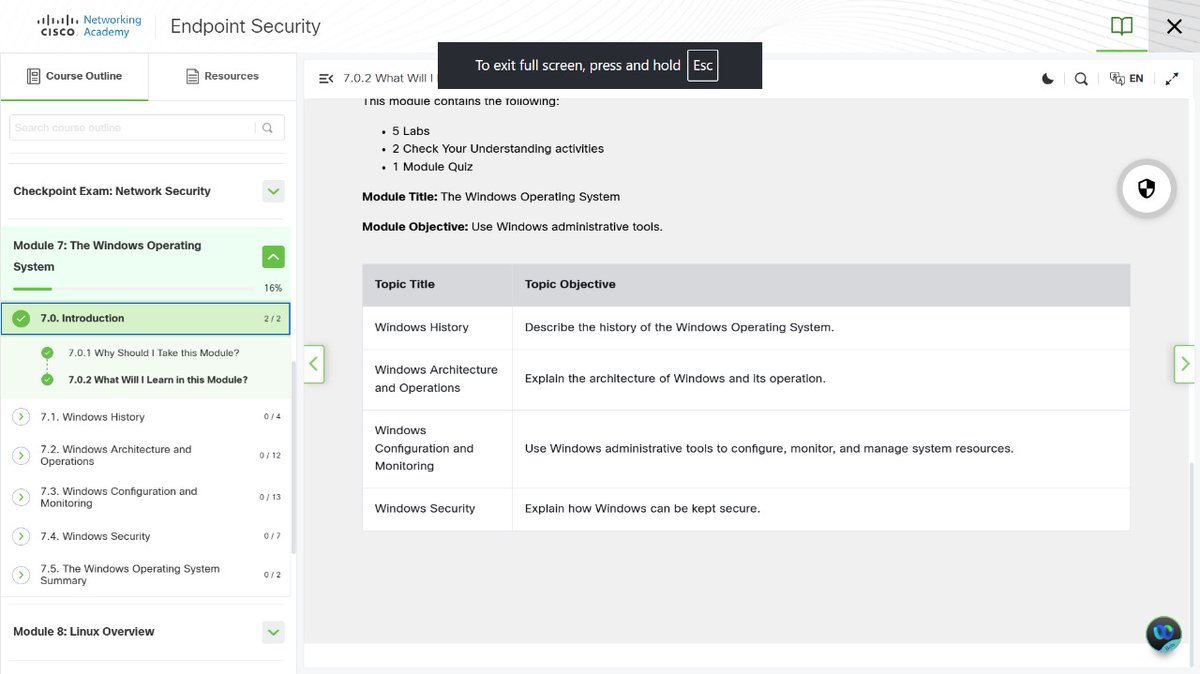
Task: Open search with the content toolbar magnifier
Action: (x=1081, y=79)
